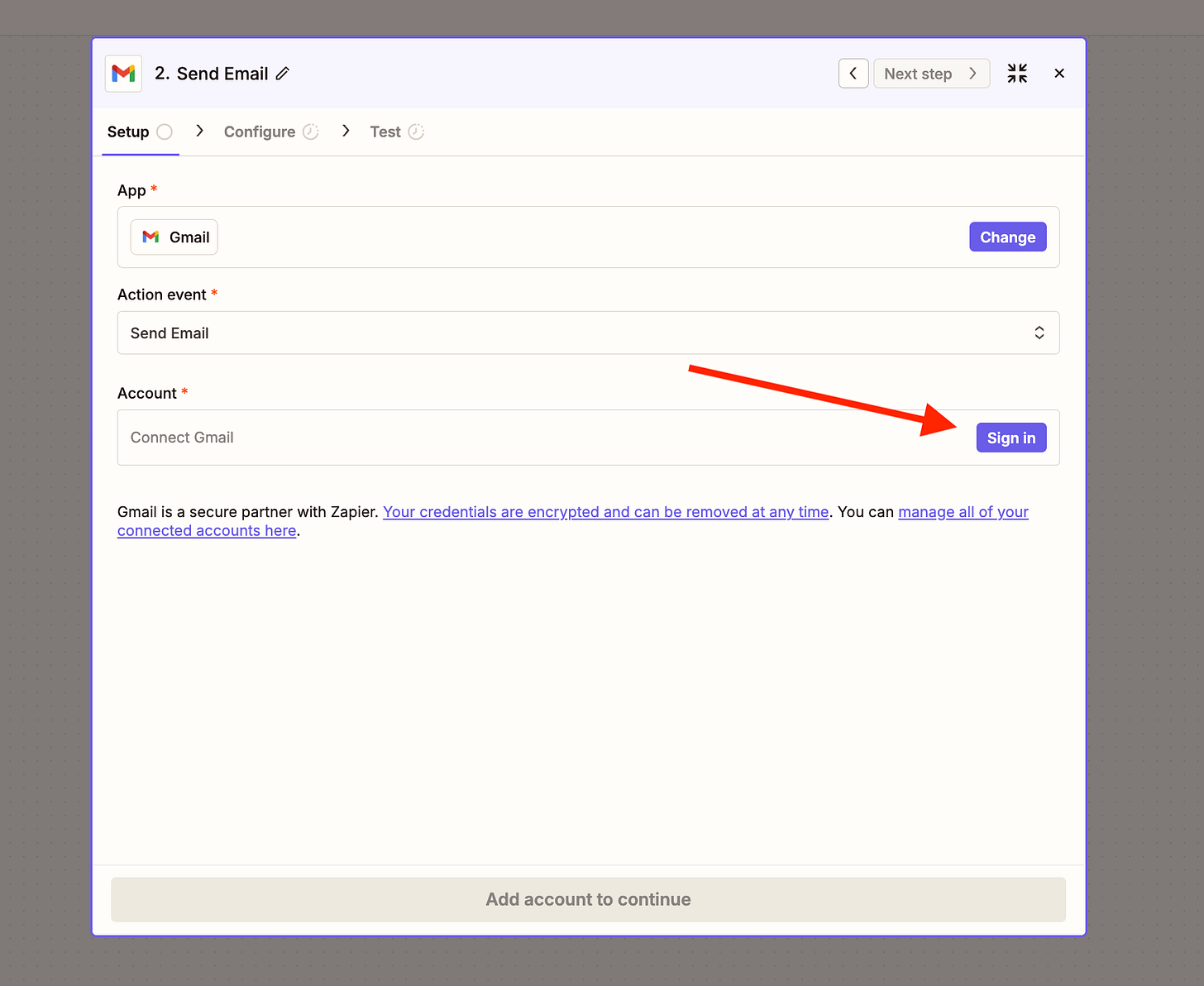Screen dimensions: 1204x986
Task: Click the chevron between Setup and Configure
Action: pyautogui.click(x=199, y=131)
